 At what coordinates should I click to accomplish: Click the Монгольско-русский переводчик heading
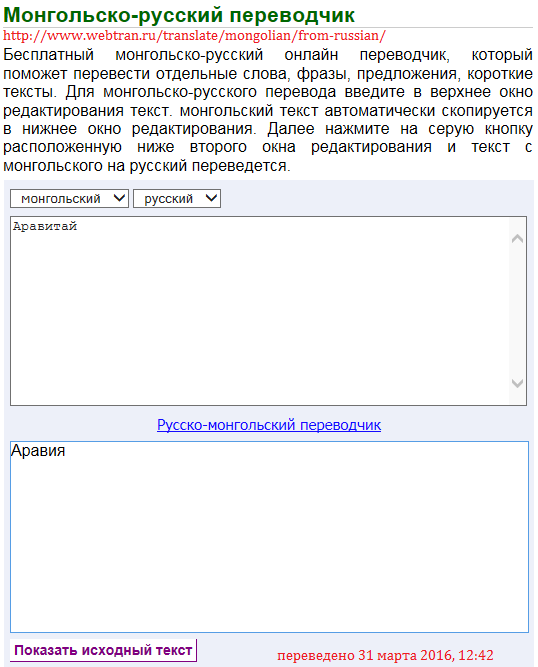[179, 15]
